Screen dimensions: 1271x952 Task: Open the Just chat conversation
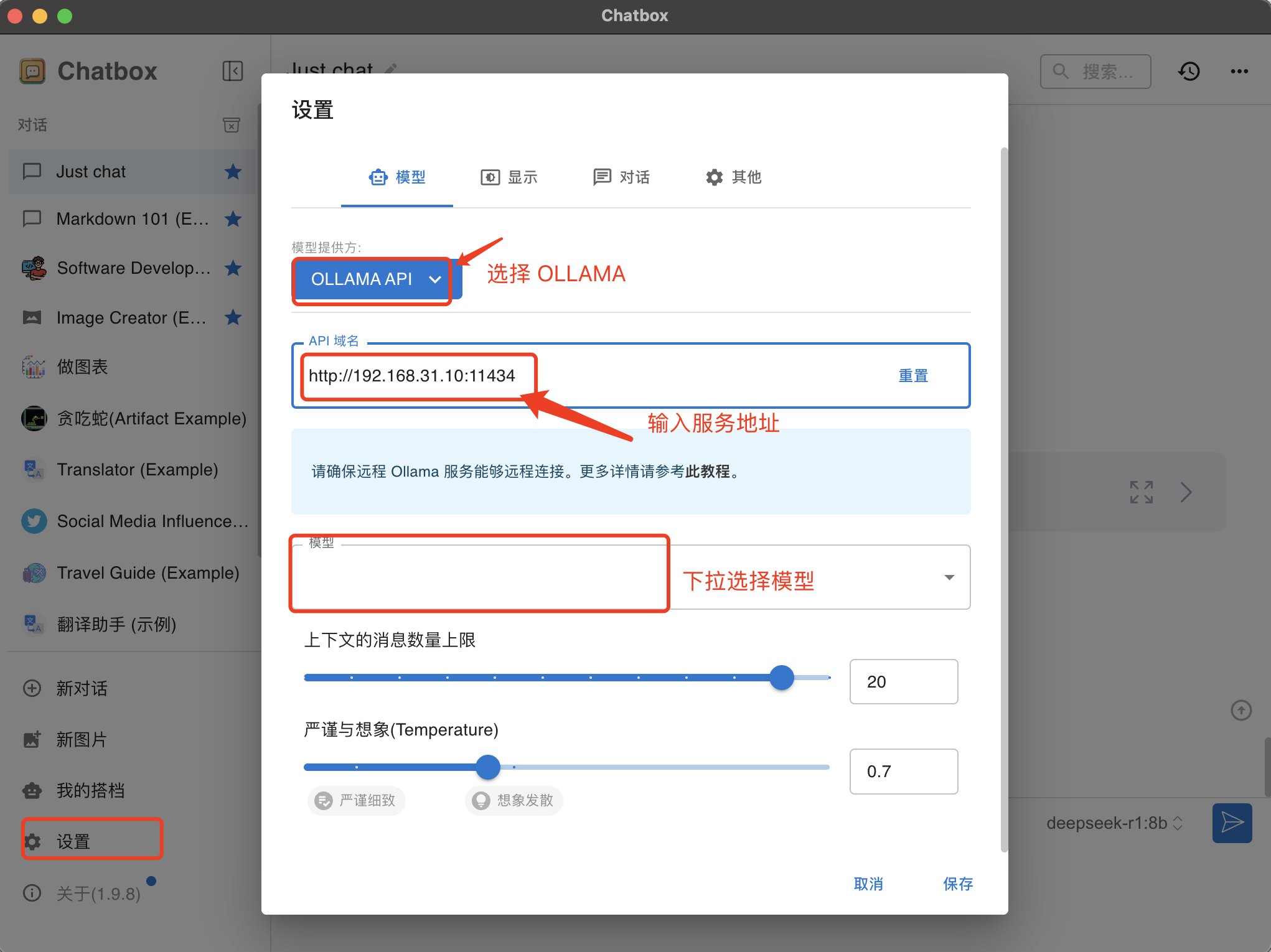(x=133, y=171)
